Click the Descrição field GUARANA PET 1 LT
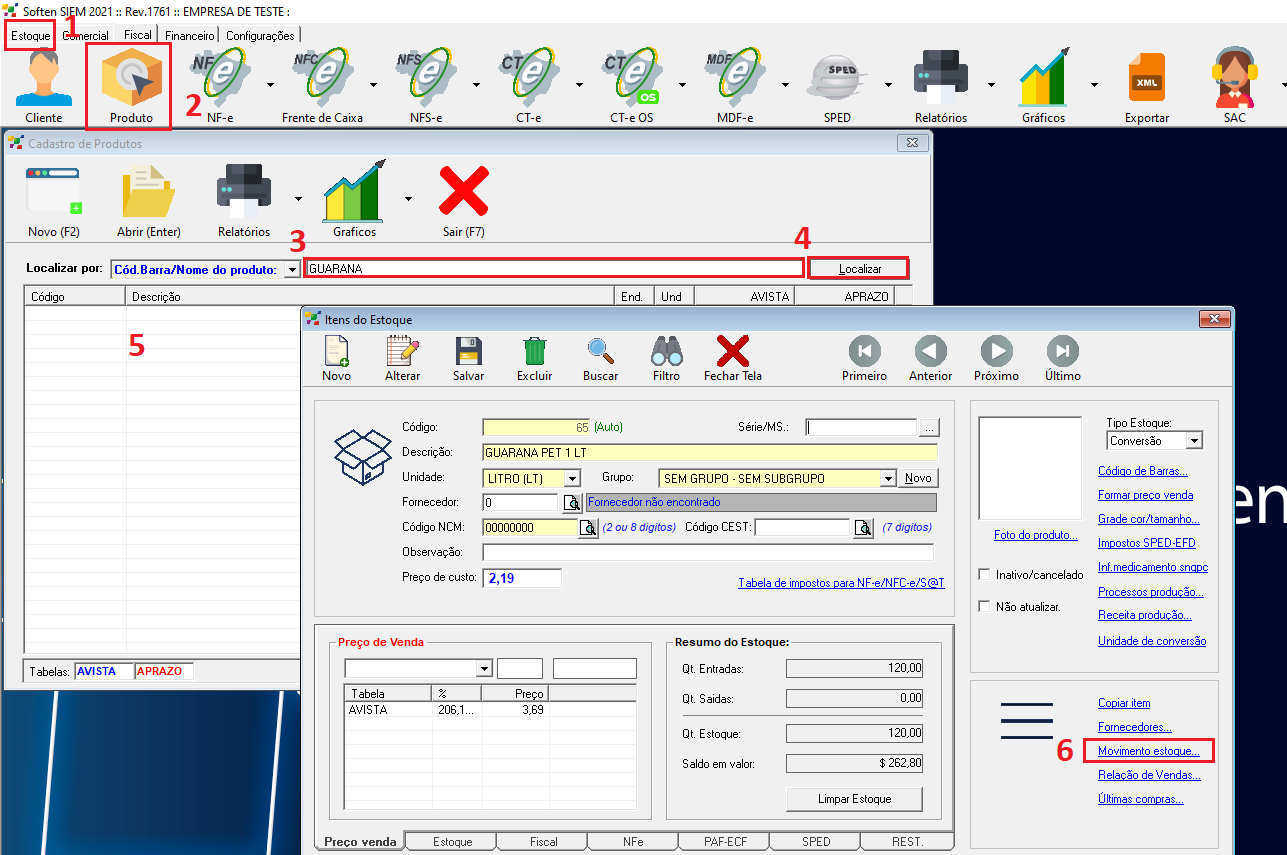This screenshot has width=1287, height=855. [710, 453]
